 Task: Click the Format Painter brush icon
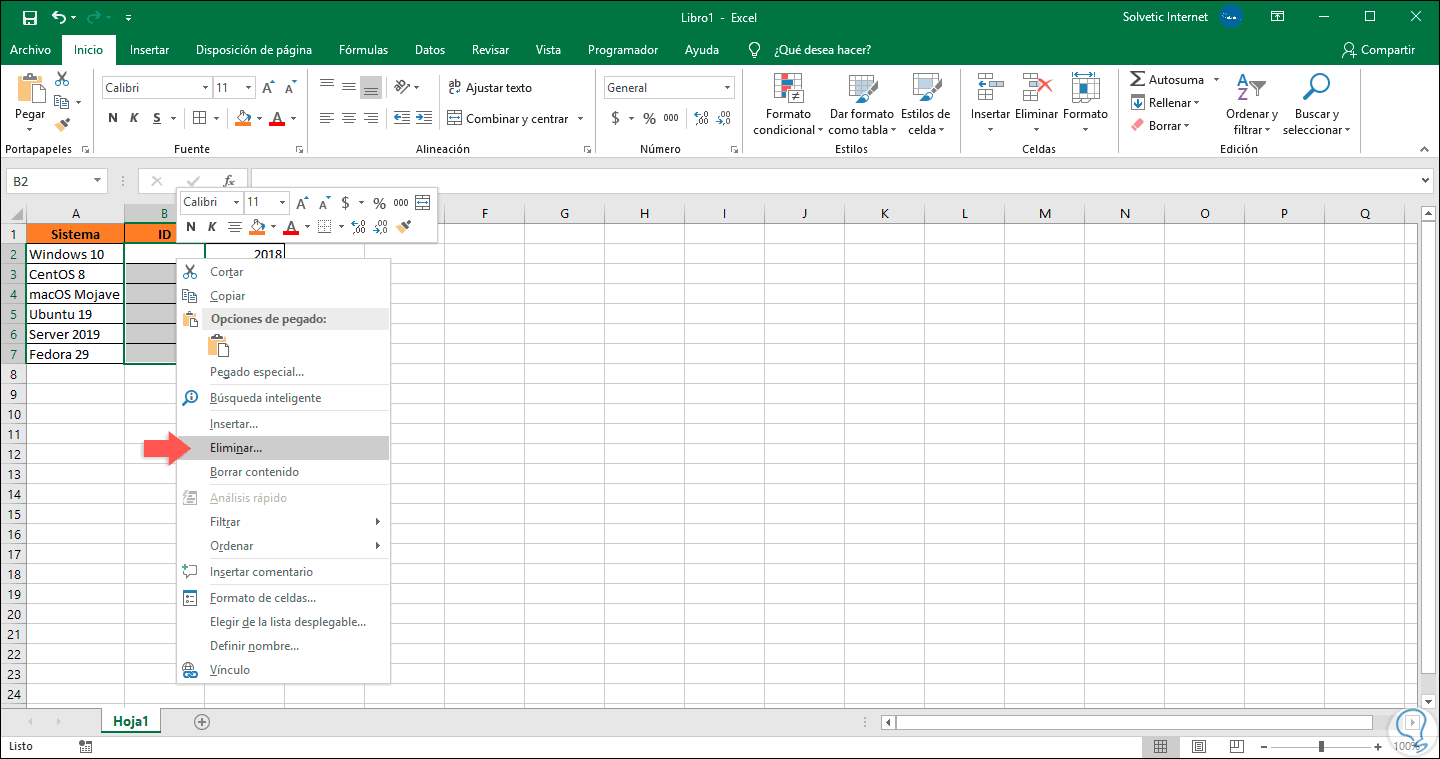[x=62, y=125]
